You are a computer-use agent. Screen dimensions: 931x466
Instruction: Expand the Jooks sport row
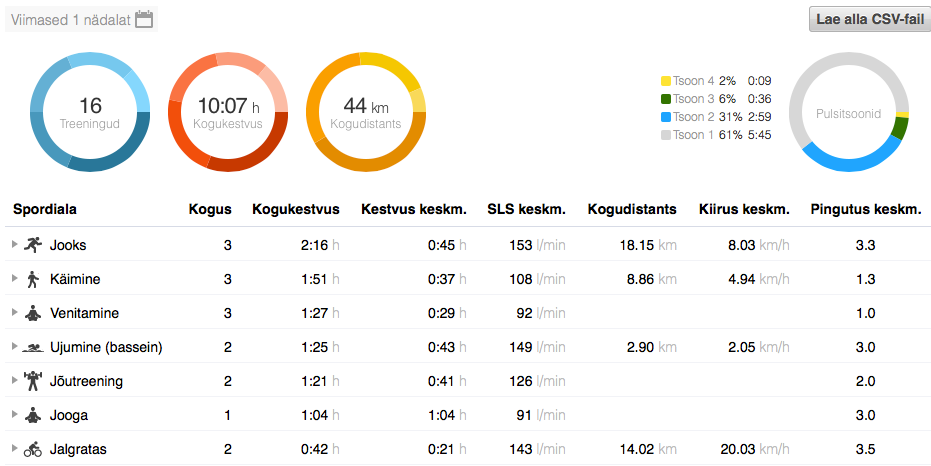click(14, 245)
